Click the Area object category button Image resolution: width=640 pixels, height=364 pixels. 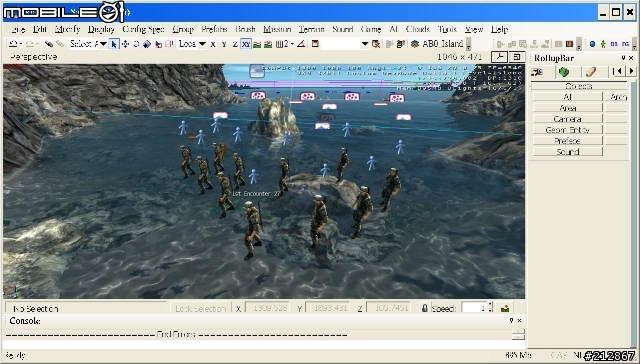tap(567, 108)
